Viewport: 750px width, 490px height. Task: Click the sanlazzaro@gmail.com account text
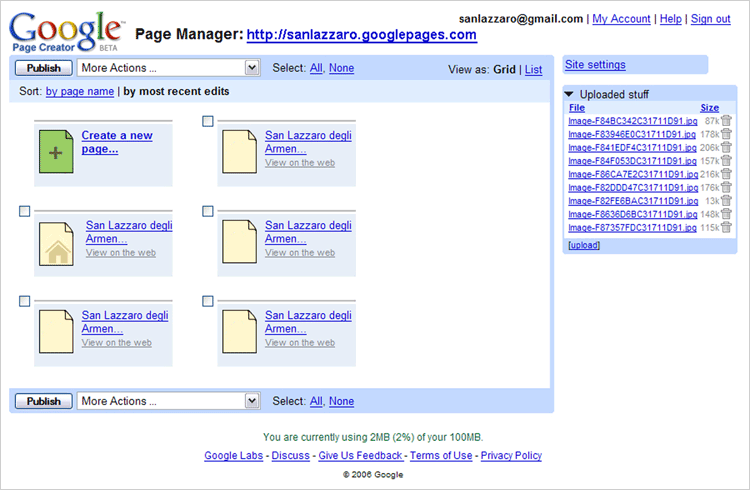(521, 19)
